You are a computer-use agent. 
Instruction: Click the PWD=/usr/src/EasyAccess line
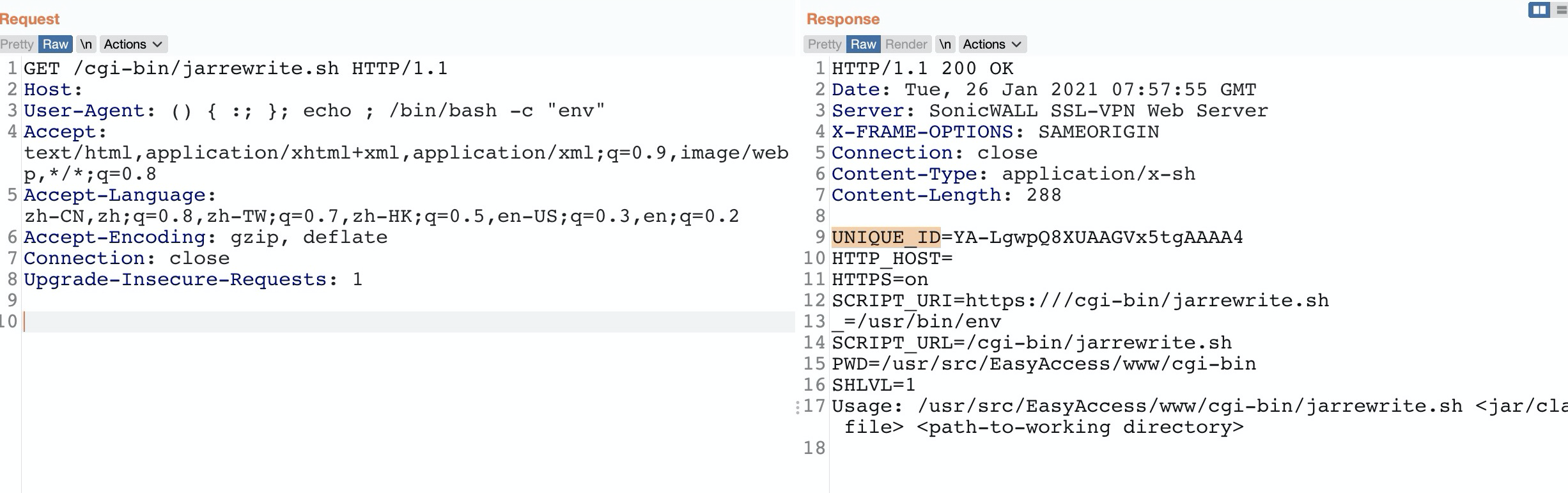(x=1044, y=364)
